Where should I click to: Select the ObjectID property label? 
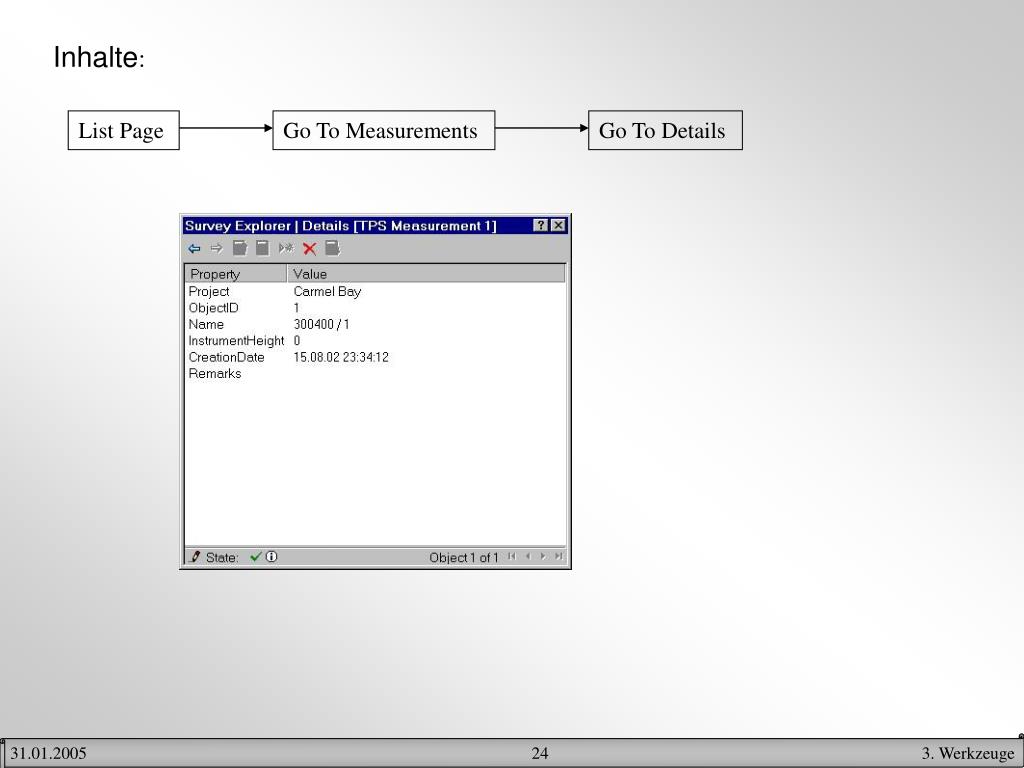(214, 308)
